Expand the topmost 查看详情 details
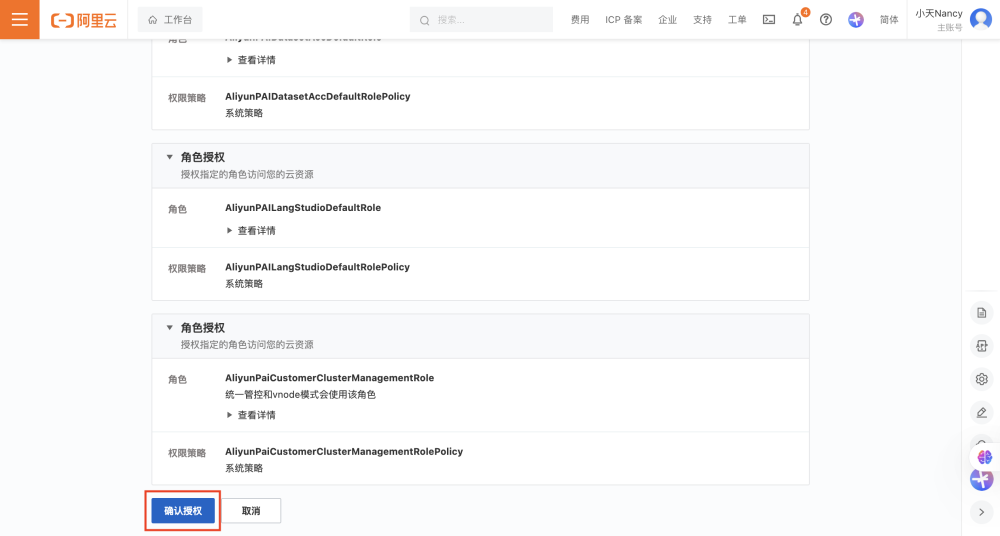The height and width of the screenshot is (536, 1000). [x=251, y=60]
